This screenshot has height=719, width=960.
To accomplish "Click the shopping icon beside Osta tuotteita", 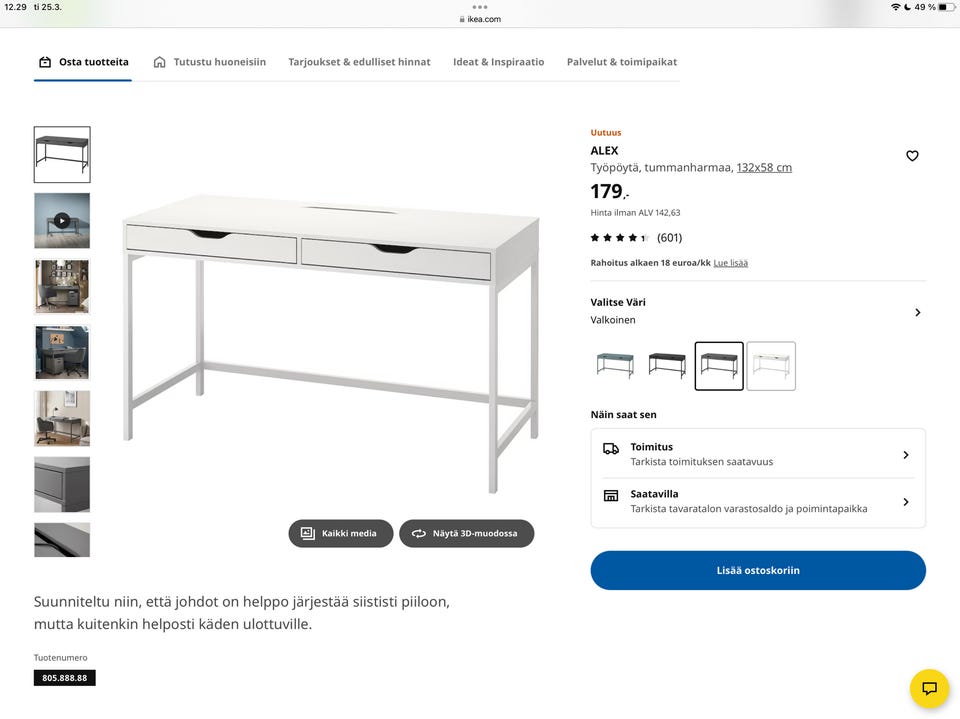I will pos(45,62).
